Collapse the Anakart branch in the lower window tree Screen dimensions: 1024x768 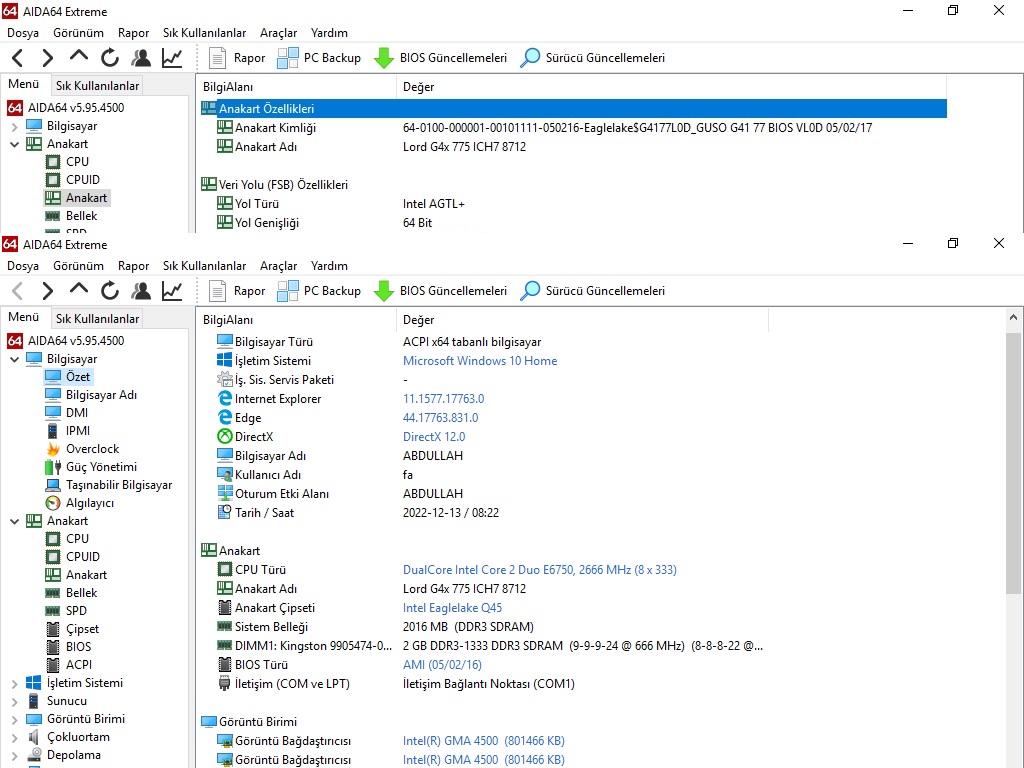(14, 521)
